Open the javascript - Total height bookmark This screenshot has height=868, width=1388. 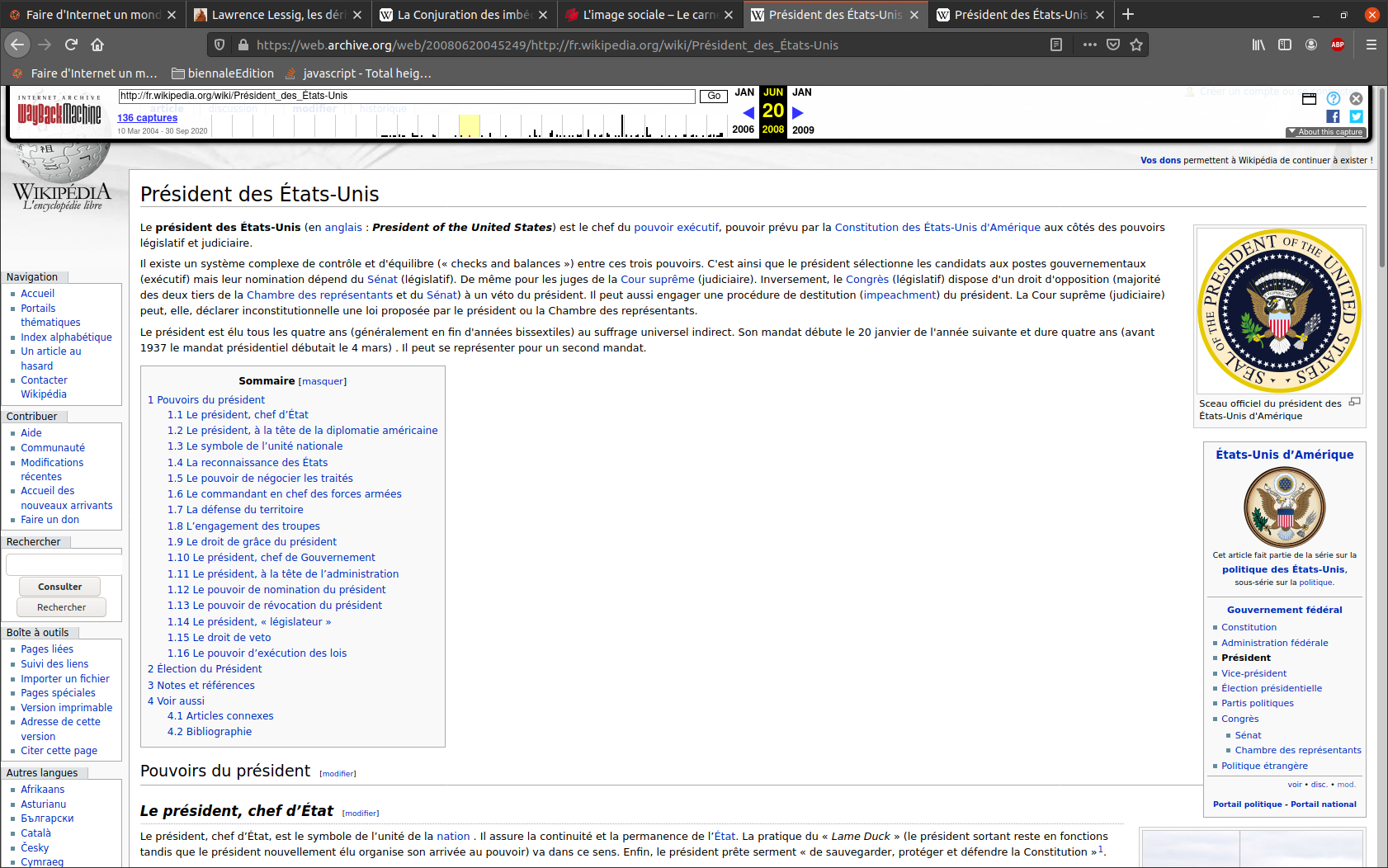click(x=357, y=73)
